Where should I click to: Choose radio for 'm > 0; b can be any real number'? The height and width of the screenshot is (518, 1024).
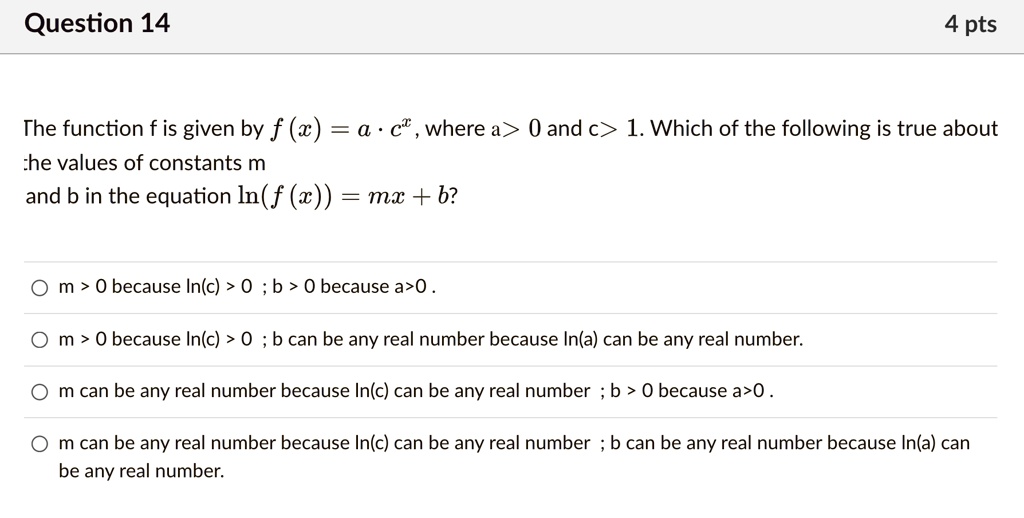[x=39, y=340]
